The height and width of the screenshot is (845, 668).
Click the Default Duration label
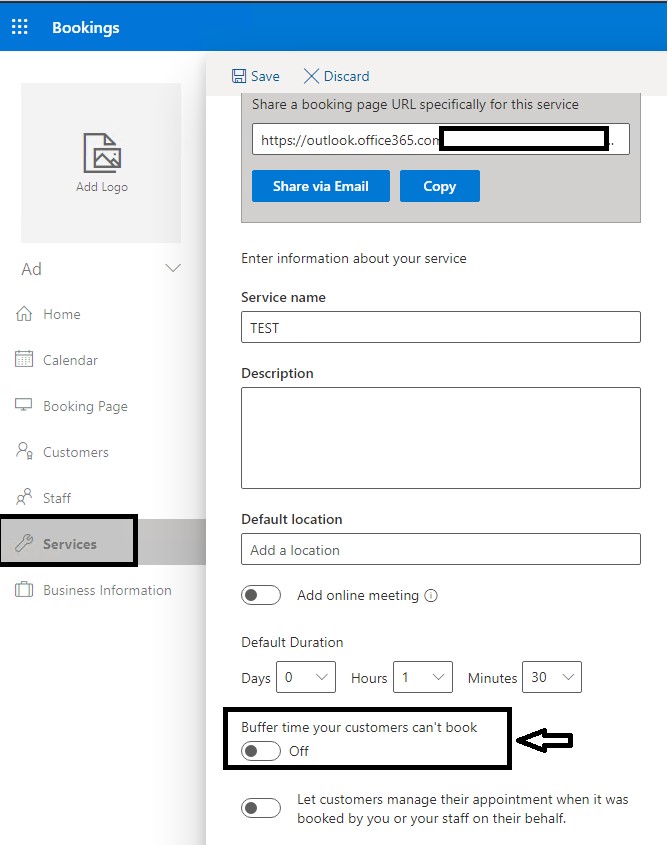[292, 642]
